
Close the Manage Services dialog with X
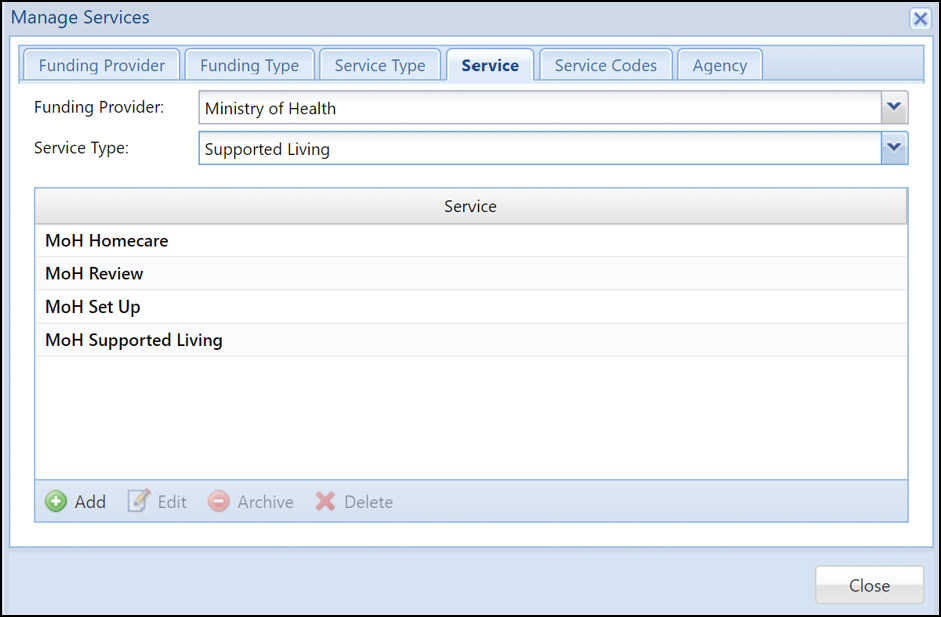919,19
